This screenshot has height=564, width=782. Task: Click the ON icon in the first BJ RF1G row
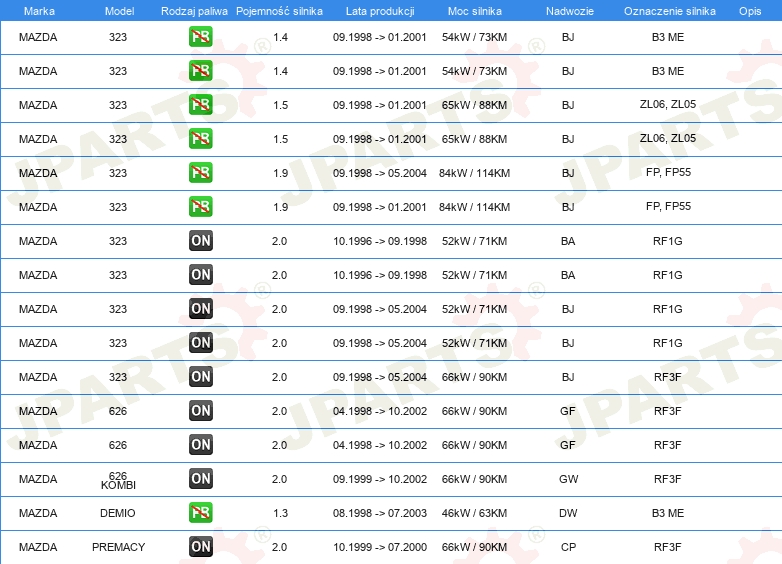pyautogui.click(x=200, y=309)
